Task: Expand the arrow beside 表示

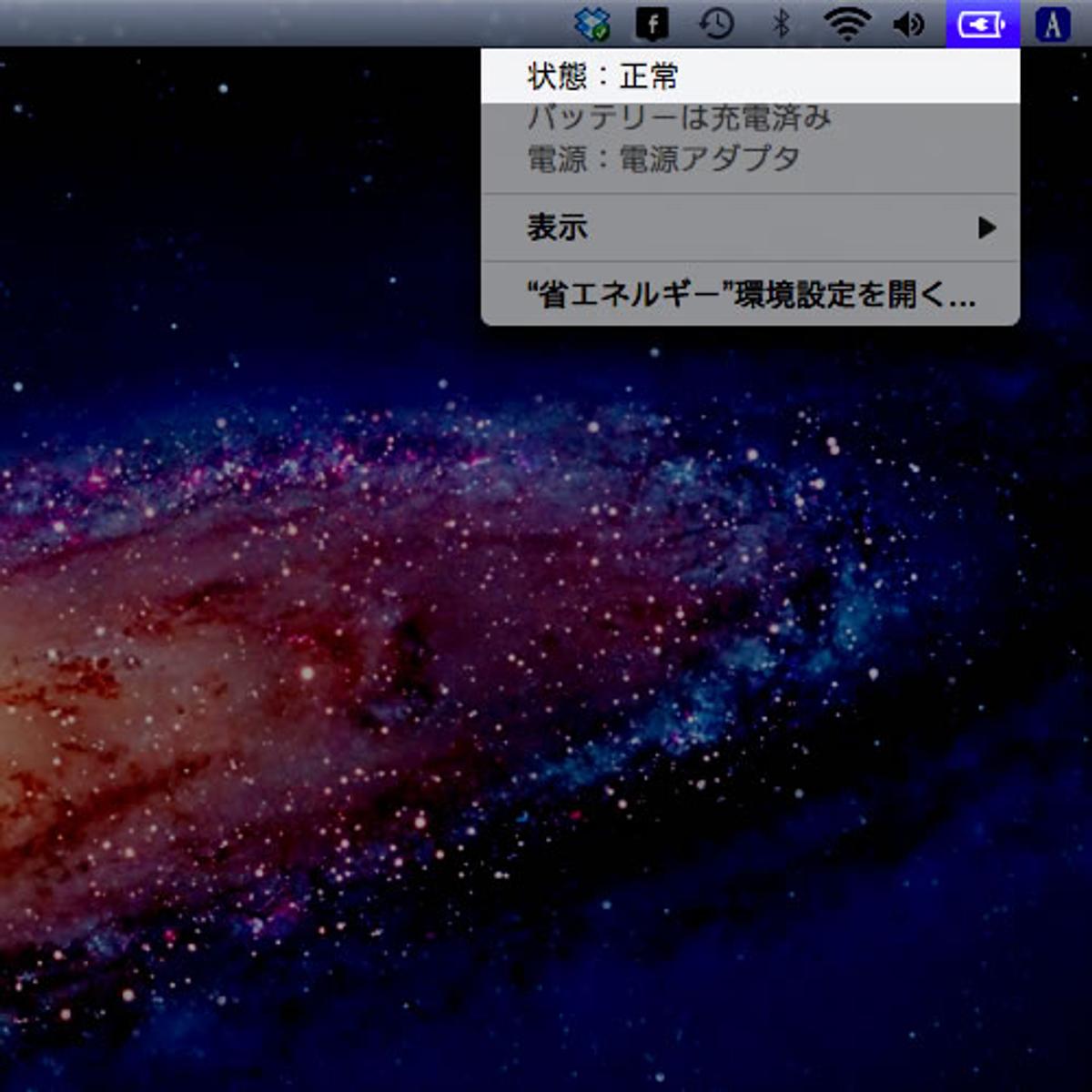Action: coord(986,227)
